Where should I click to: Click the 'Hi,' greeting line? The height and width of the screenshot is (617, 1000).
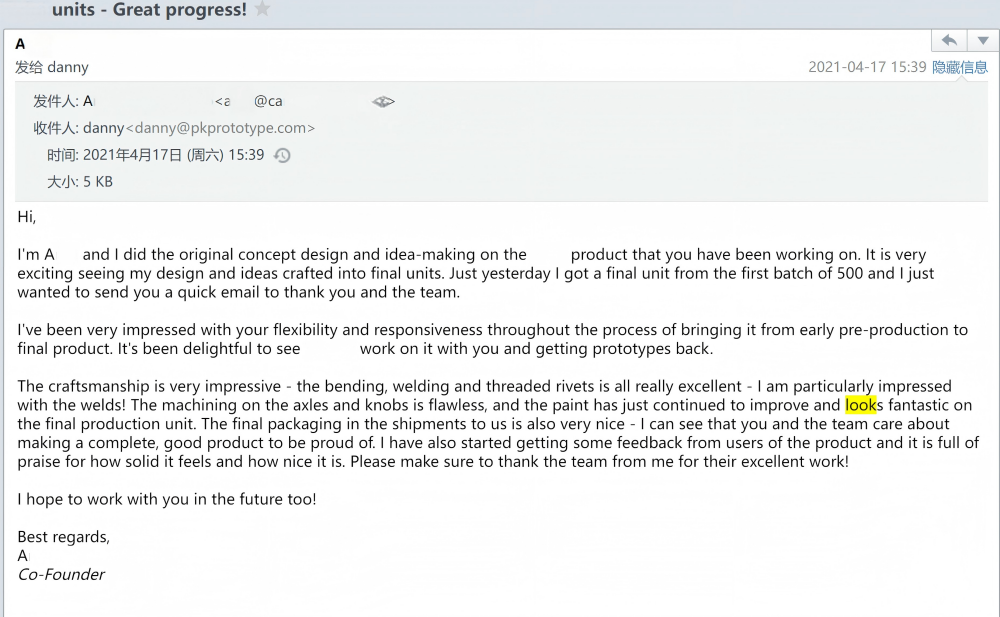[x=27, y=216]
